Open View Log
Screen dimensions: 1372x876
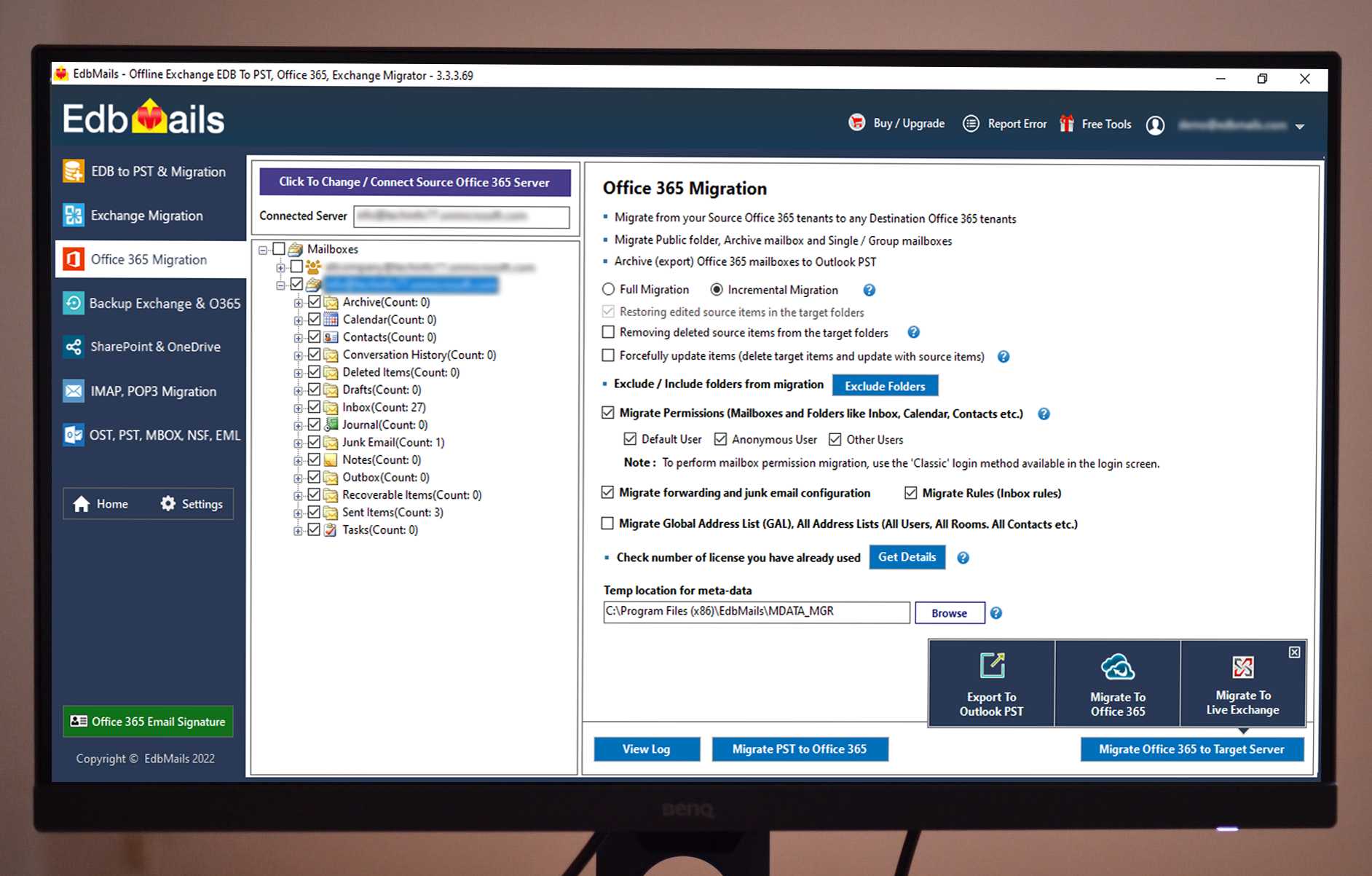point(647,749)
